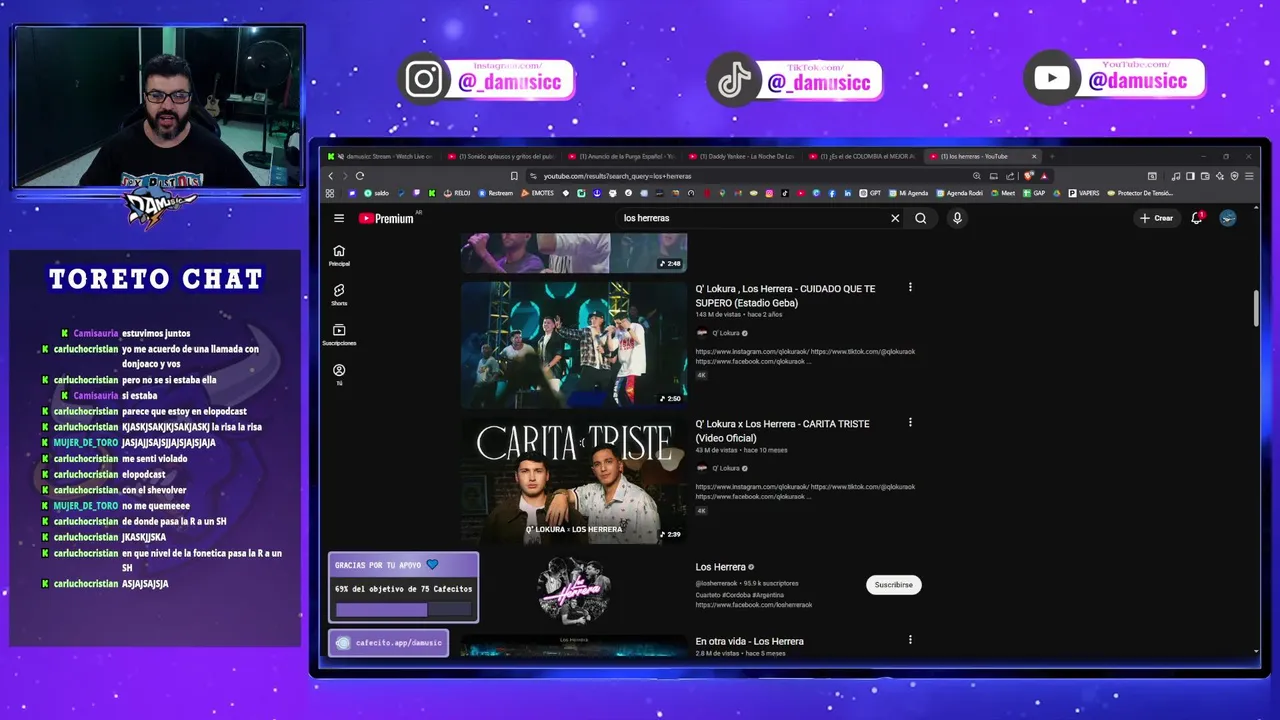
Task: Click the address bar URL
Action: point(617,176)
